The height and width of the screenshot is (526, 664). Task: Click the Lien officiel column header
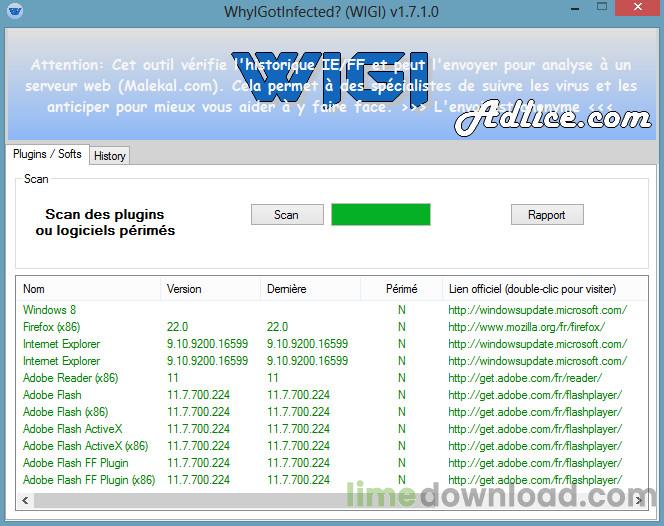[545, 289]
